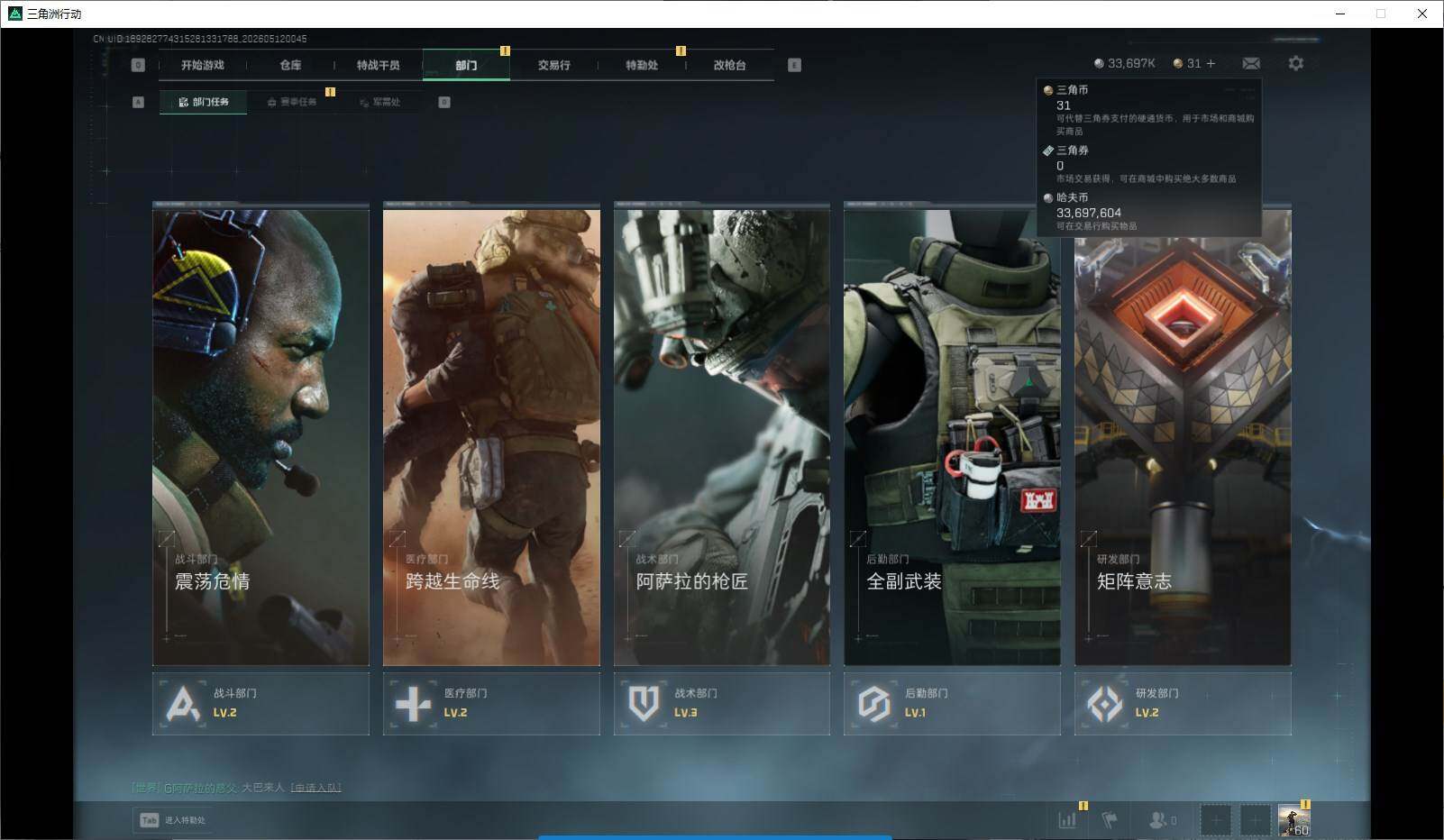Click the 31 三角币 balance in header
1444x840 pixels.
1194,63
